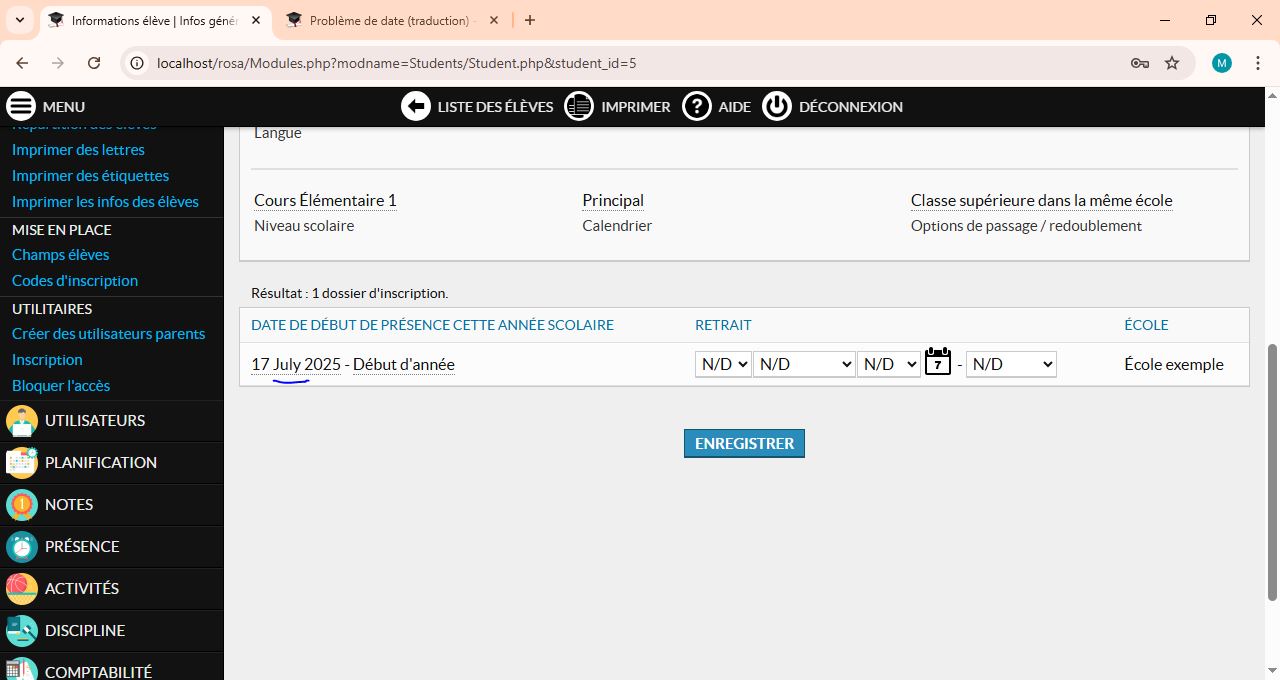Sort by Date de début de présence column

[432, 325]
